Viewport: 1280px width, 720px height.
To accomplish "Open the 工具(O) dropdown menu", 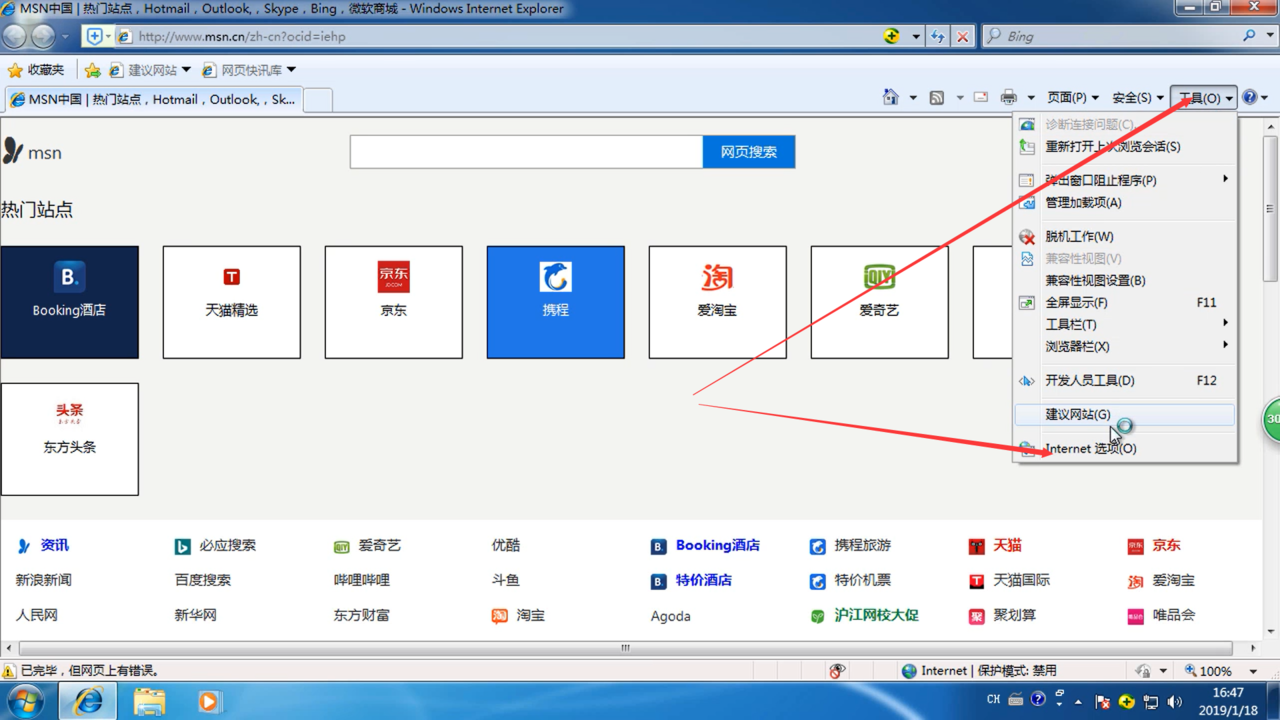I will [1205, 97].
